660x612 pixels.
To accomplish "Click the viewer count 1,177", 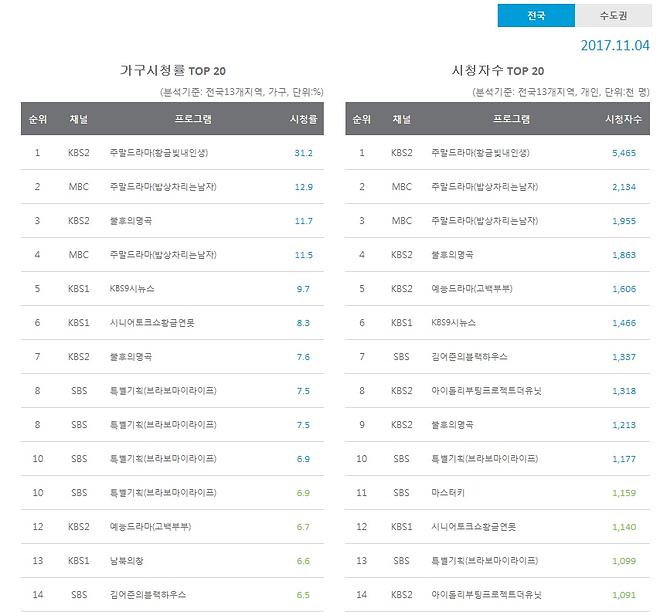I will [624, 459].
